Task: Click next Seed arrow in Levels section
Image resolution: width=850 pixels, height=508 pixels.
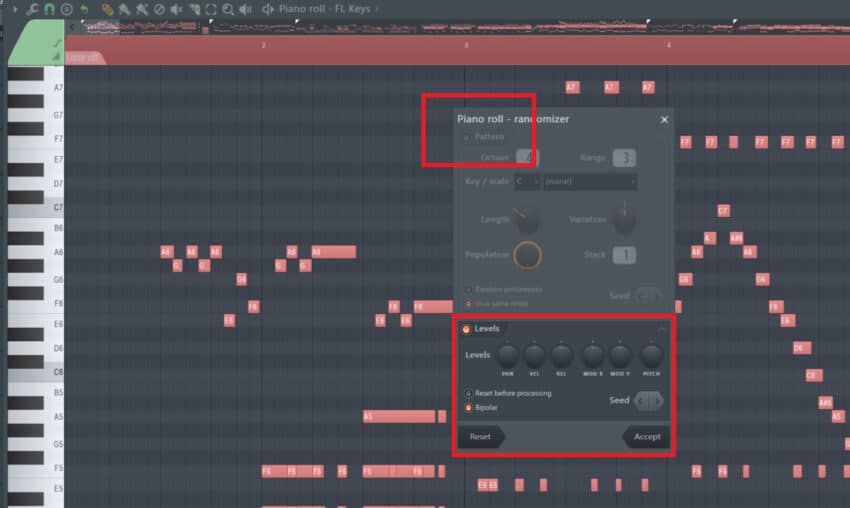Action: pyautogui.click(x=656, y=401)
